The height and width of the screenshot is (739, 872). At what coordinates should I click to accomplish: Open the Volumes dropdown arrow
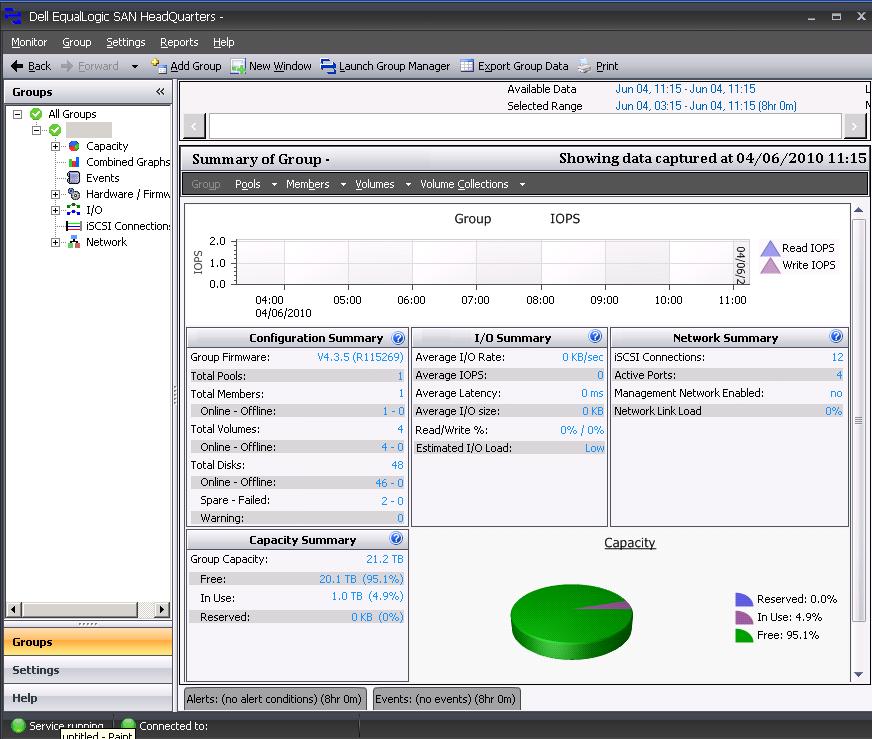[408, 185]
